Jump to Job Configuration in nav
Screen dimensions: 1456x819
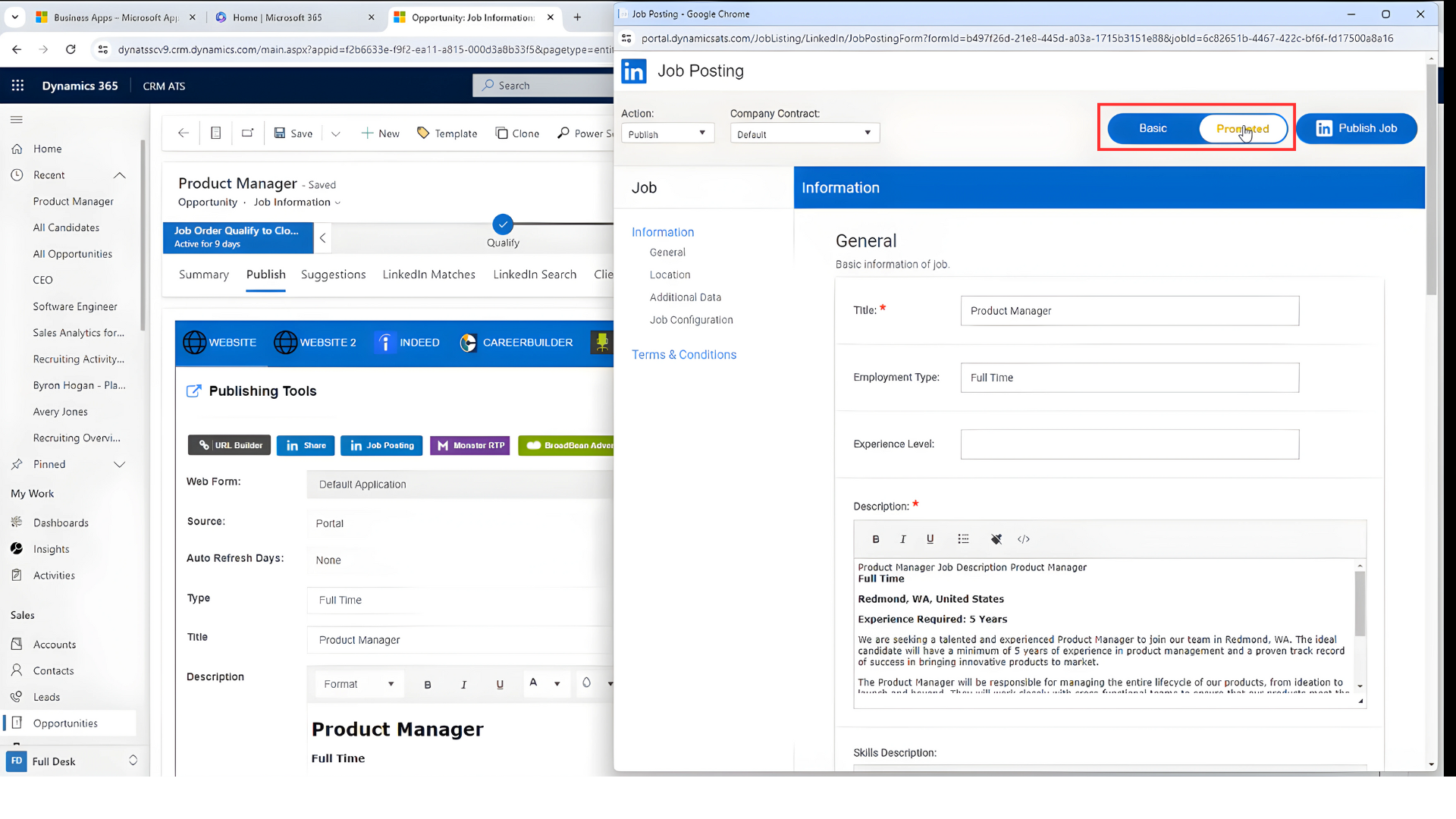691,321
